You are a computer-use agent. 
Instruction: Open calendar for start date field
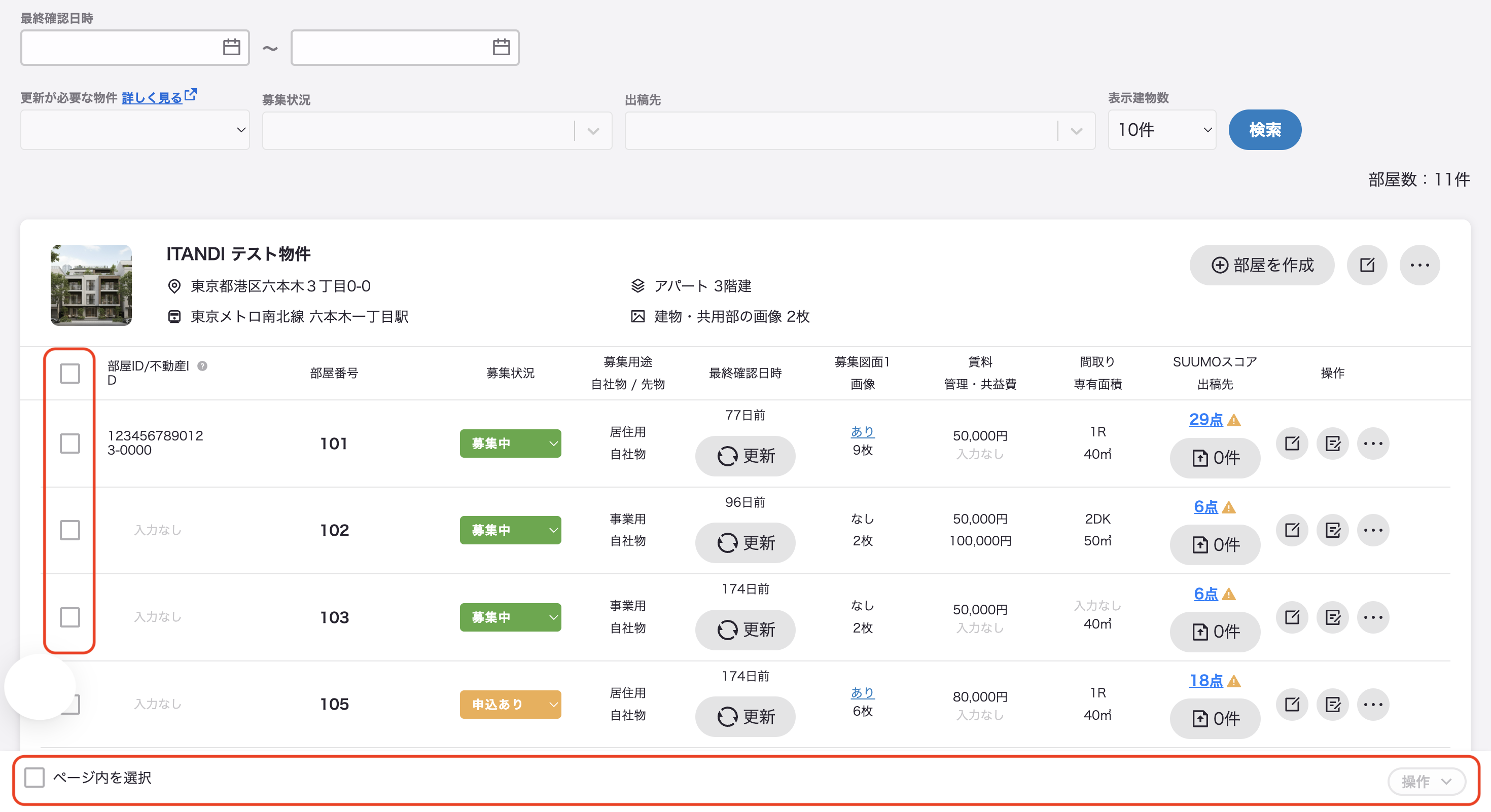tap(232, 47)
